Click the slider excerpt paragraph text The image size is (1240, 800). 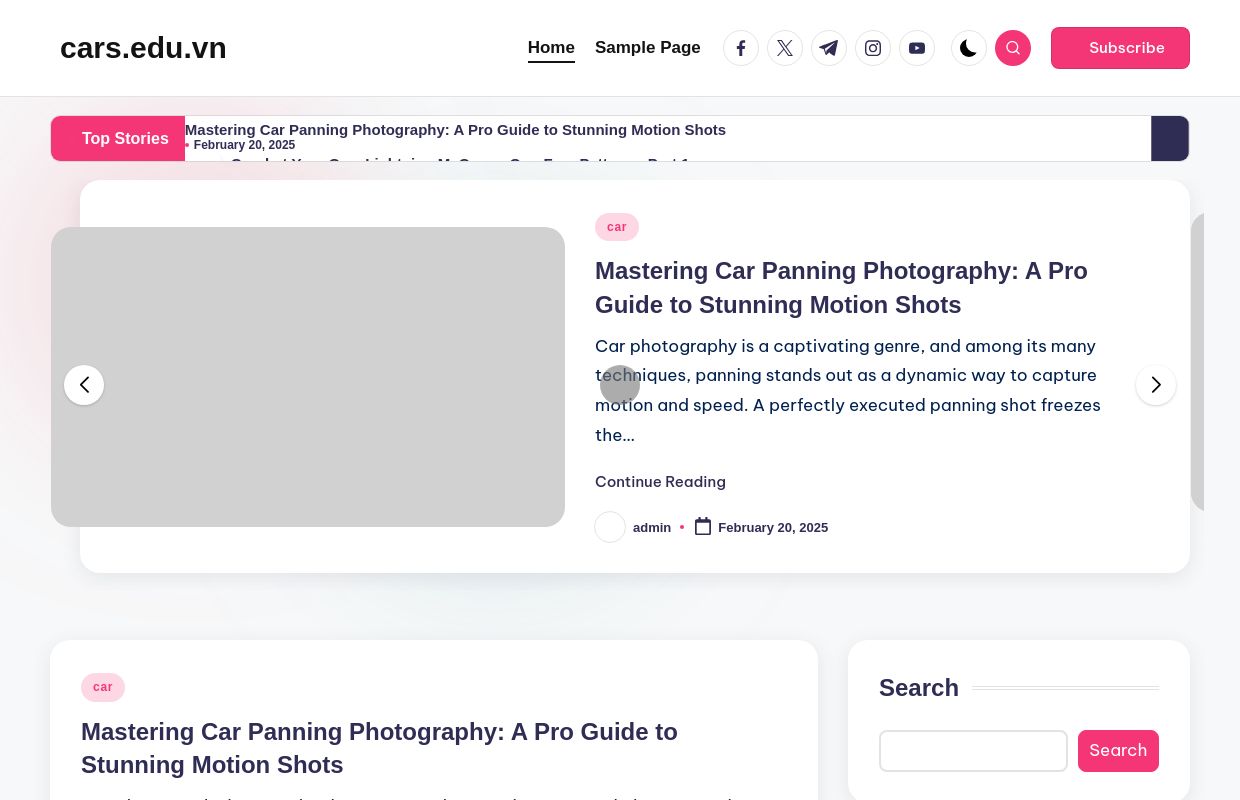[848, 390]
